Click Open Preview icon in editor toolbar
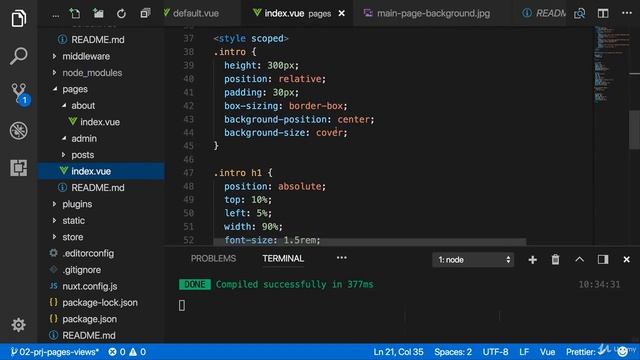 [580, 13]
